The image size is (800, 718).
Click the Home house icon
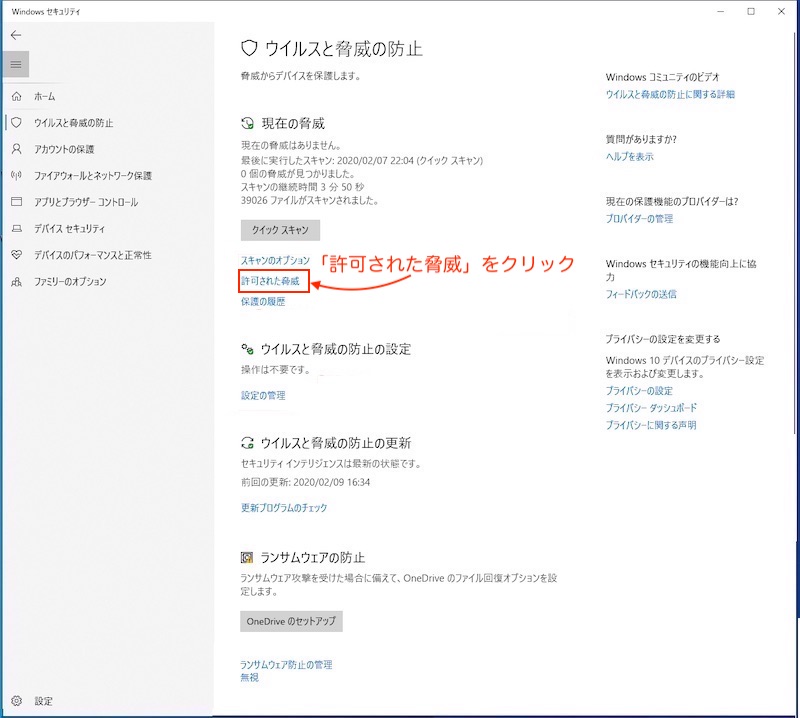[x=17, y=96]
